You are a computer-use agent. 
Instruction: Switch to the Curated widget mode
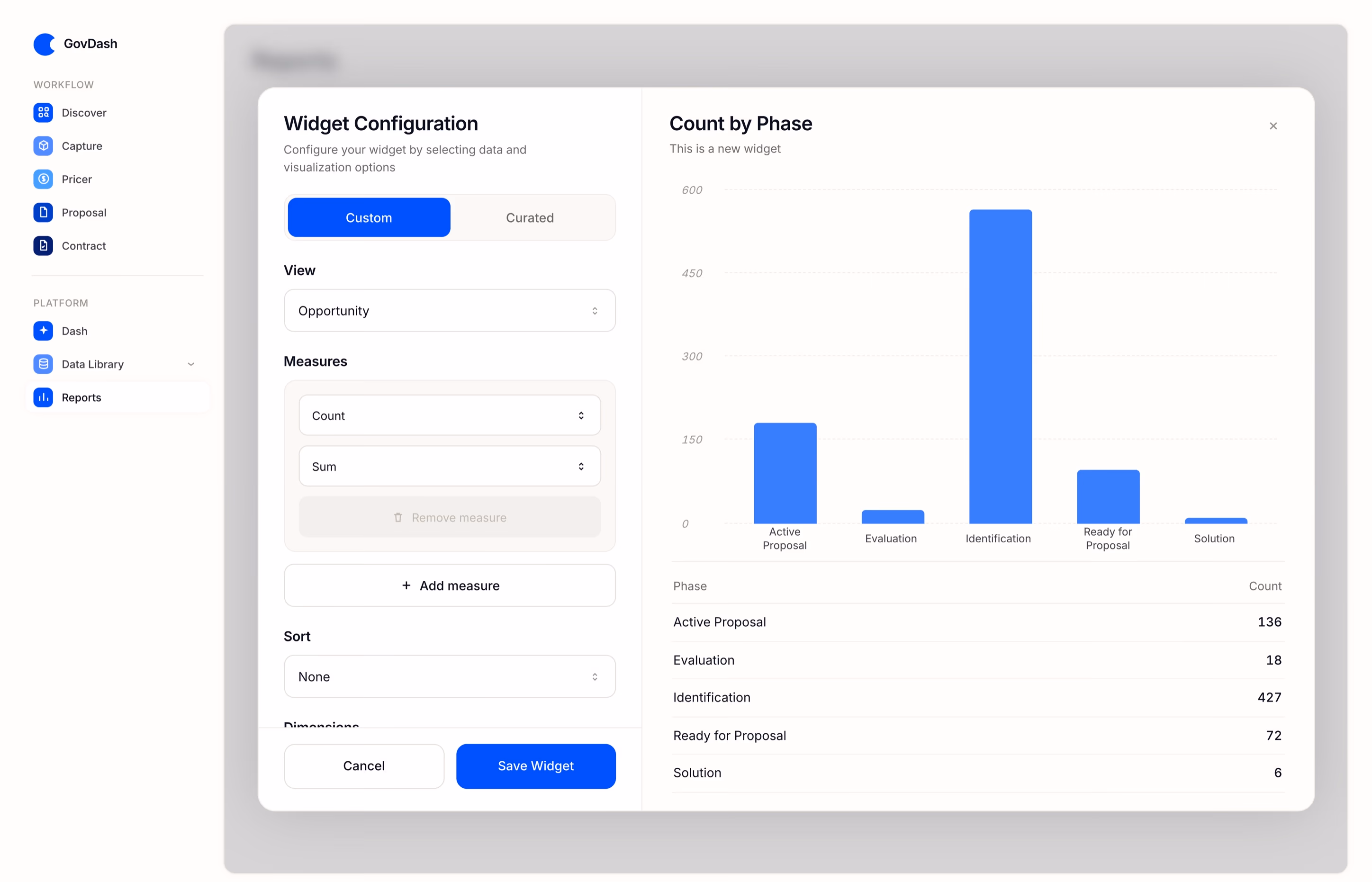pyautogui.click(x=530, y=217)
